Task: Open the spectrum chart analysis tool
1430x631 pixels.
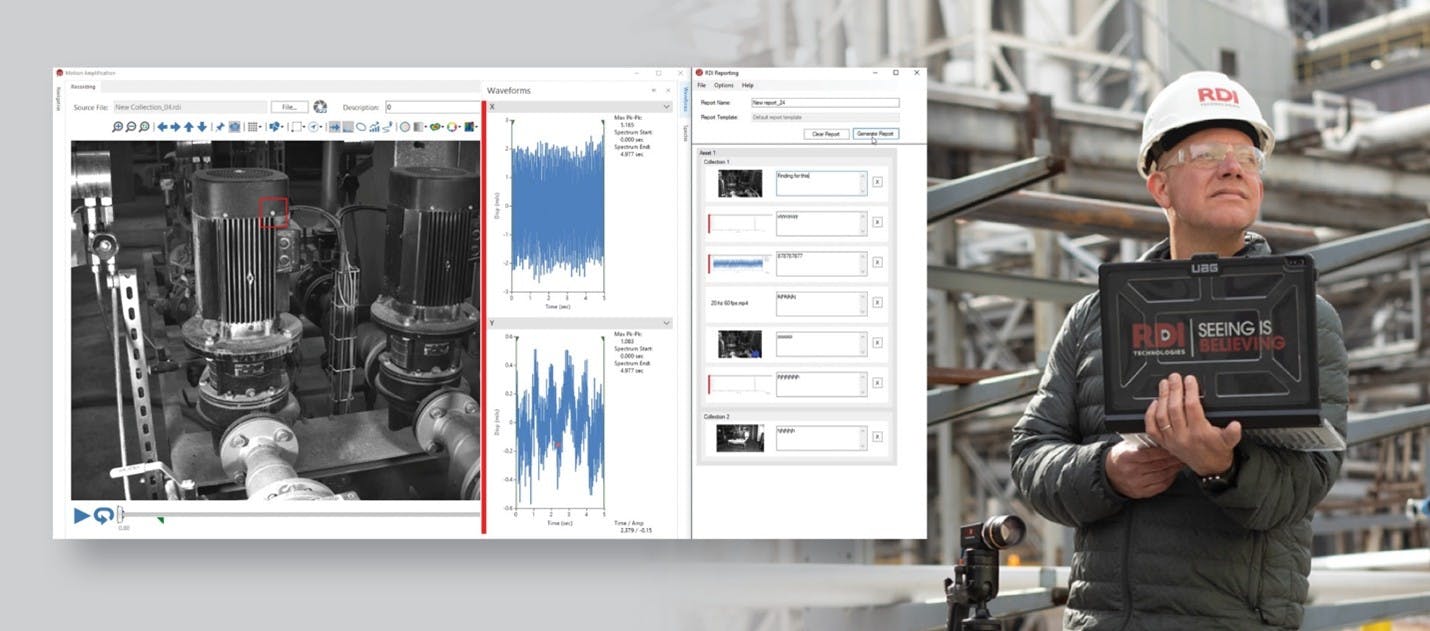Action: [373, 128]
